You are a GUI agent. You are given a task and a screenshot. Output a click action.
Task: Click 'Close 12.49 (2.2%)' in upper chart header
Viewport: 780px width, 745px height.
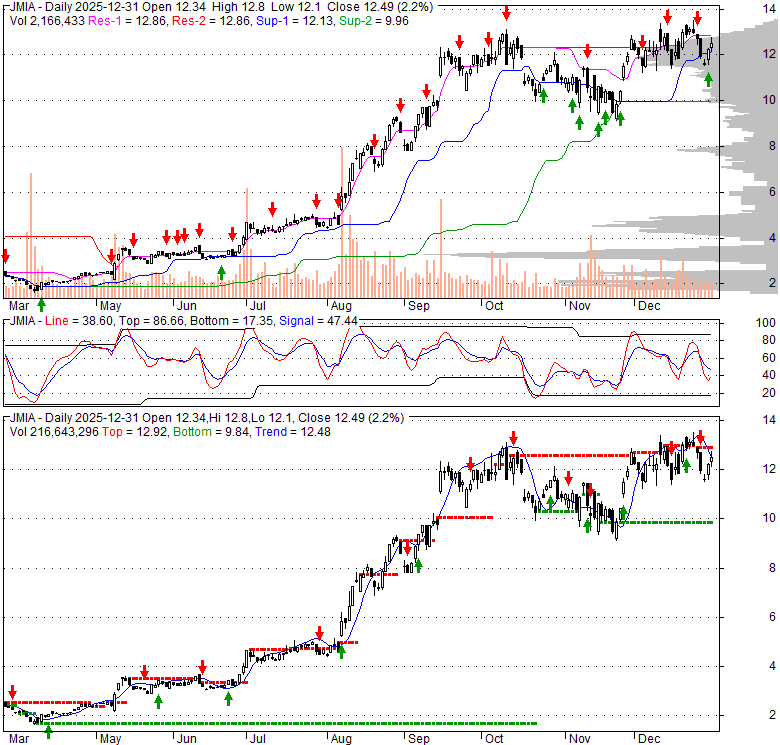click(380, 7)
